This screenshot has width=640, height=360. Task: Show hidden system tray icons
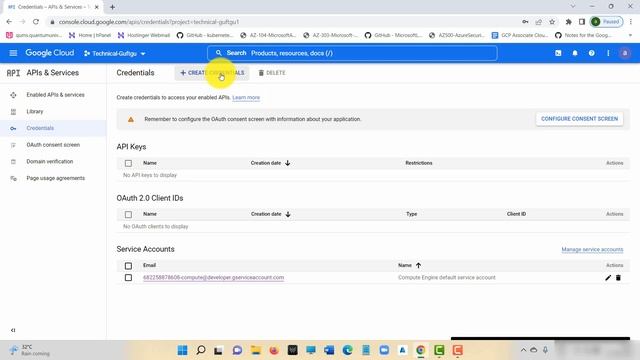tap(523, 350)
